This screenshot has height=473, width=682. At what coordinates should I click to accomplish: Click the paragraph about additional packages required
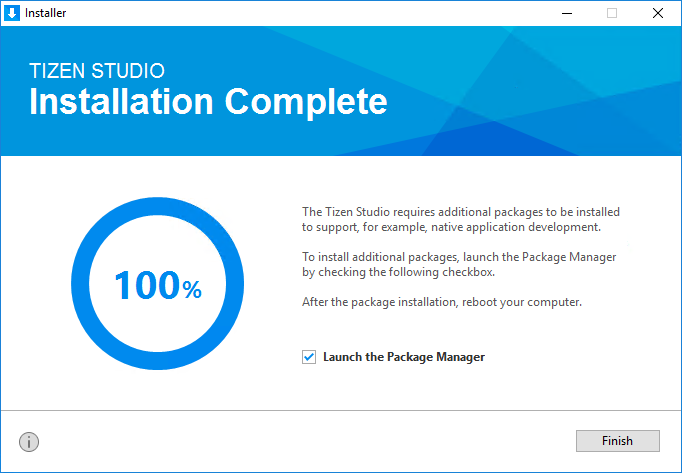(461, 219)
